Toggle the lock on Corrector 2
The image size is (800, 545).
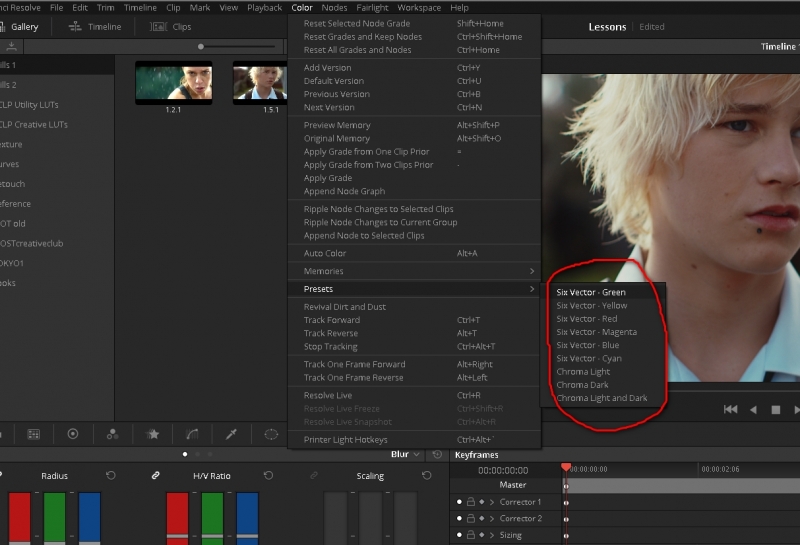click(470, 519)
